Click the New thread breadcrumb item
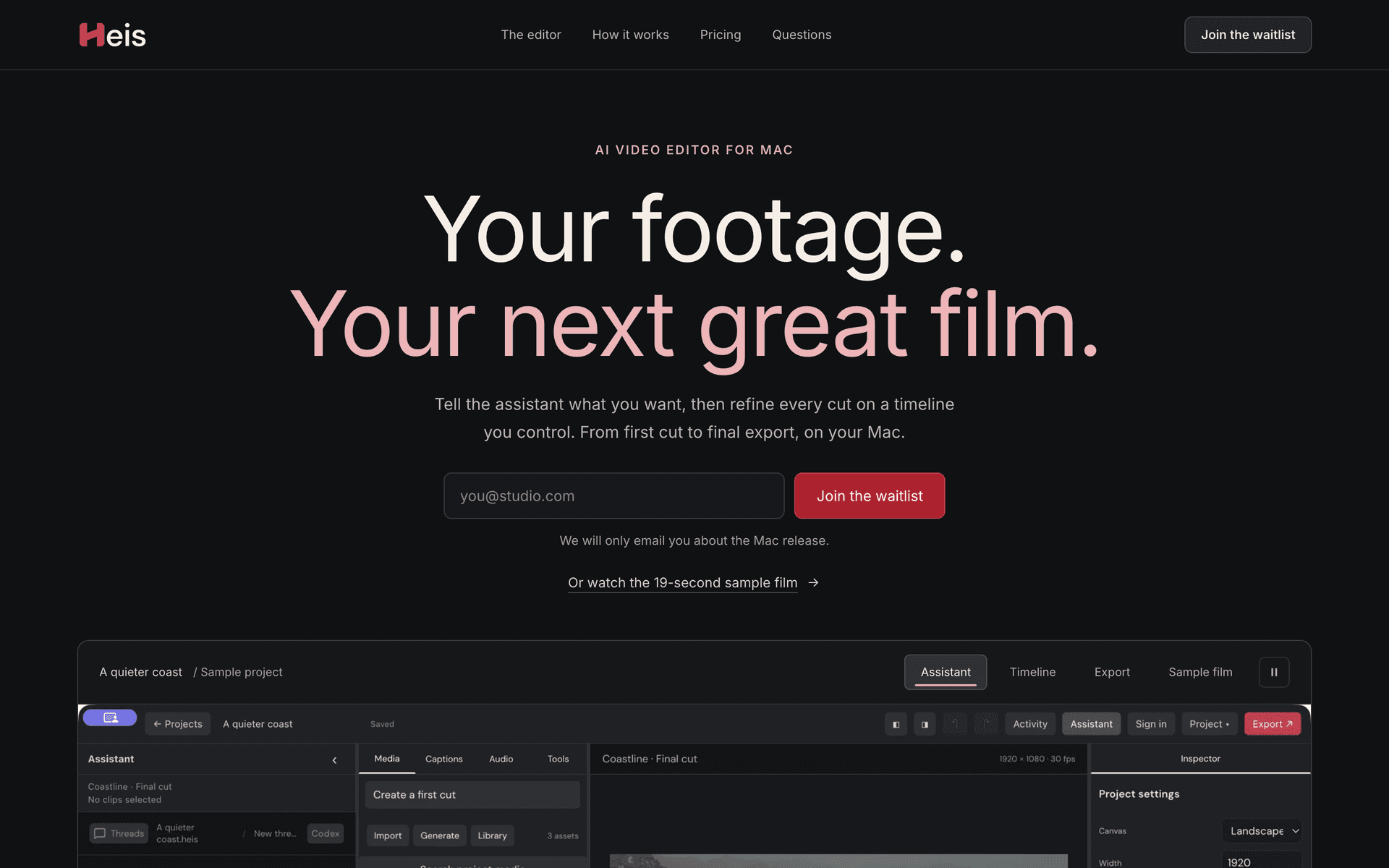This screenshot has height=868, width=1389. point(275,833)
